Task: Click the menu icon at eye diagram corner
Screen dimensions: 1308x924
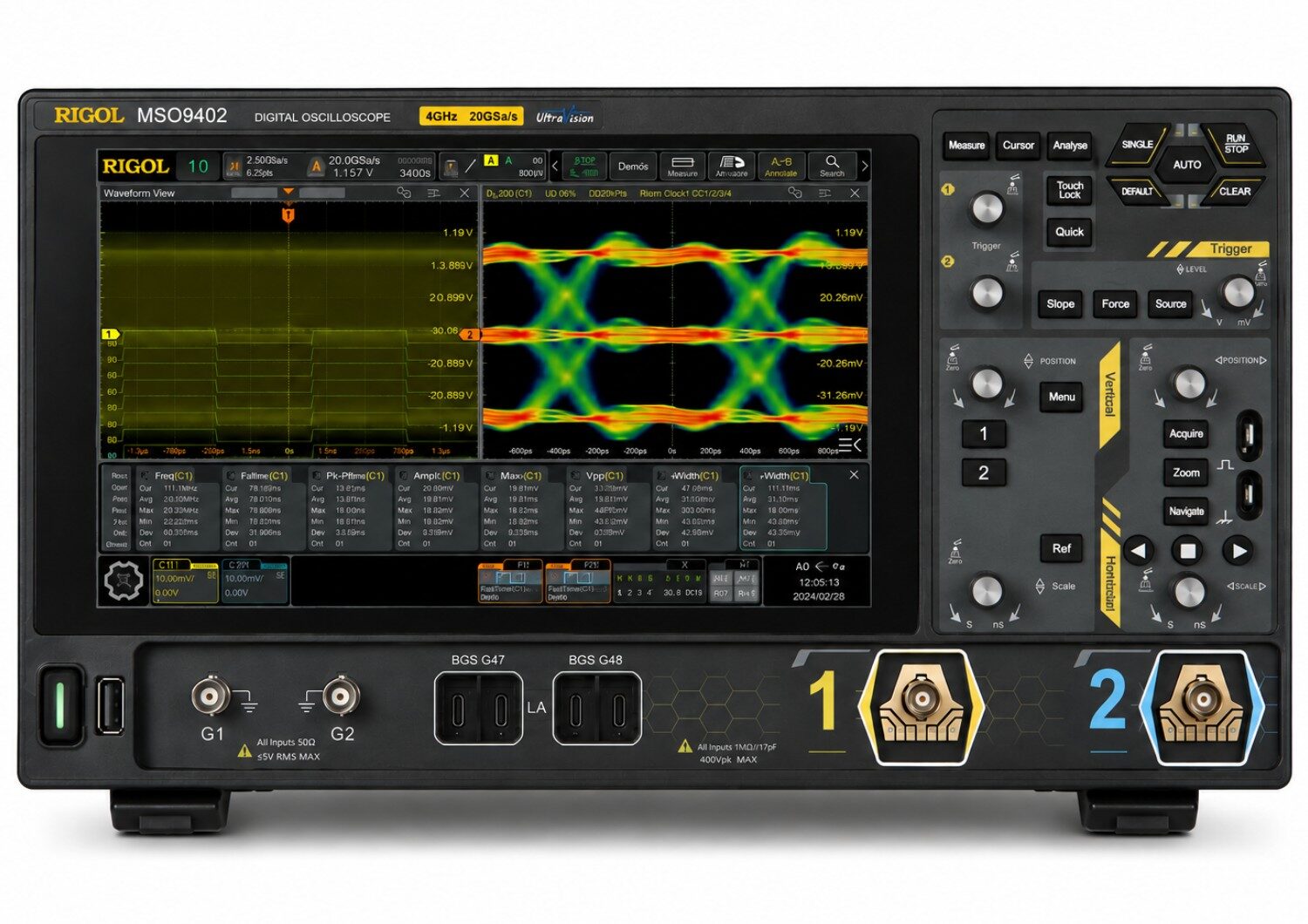Action: [849, 445]
